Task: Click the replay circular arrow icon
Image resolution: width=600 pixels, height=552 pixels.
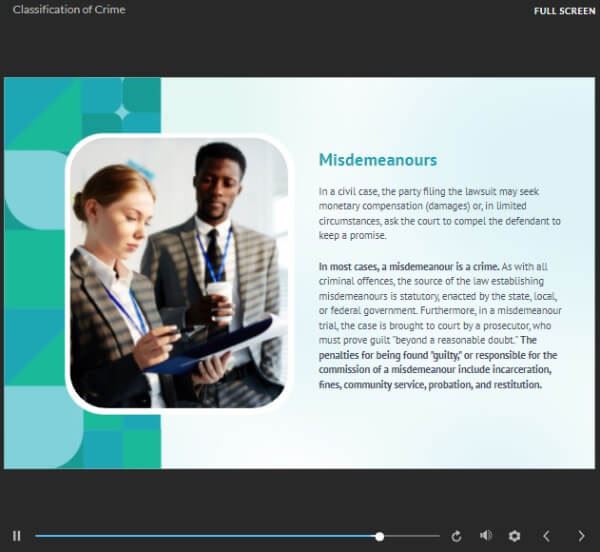Action: coord(456,536)
